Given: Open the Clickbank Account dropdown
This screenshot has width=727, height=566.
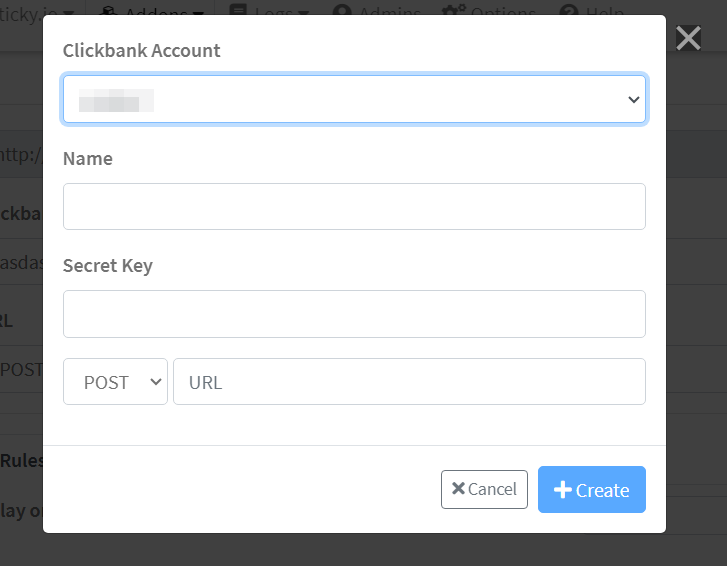Looking at the screenshot, I should [354, 100].
